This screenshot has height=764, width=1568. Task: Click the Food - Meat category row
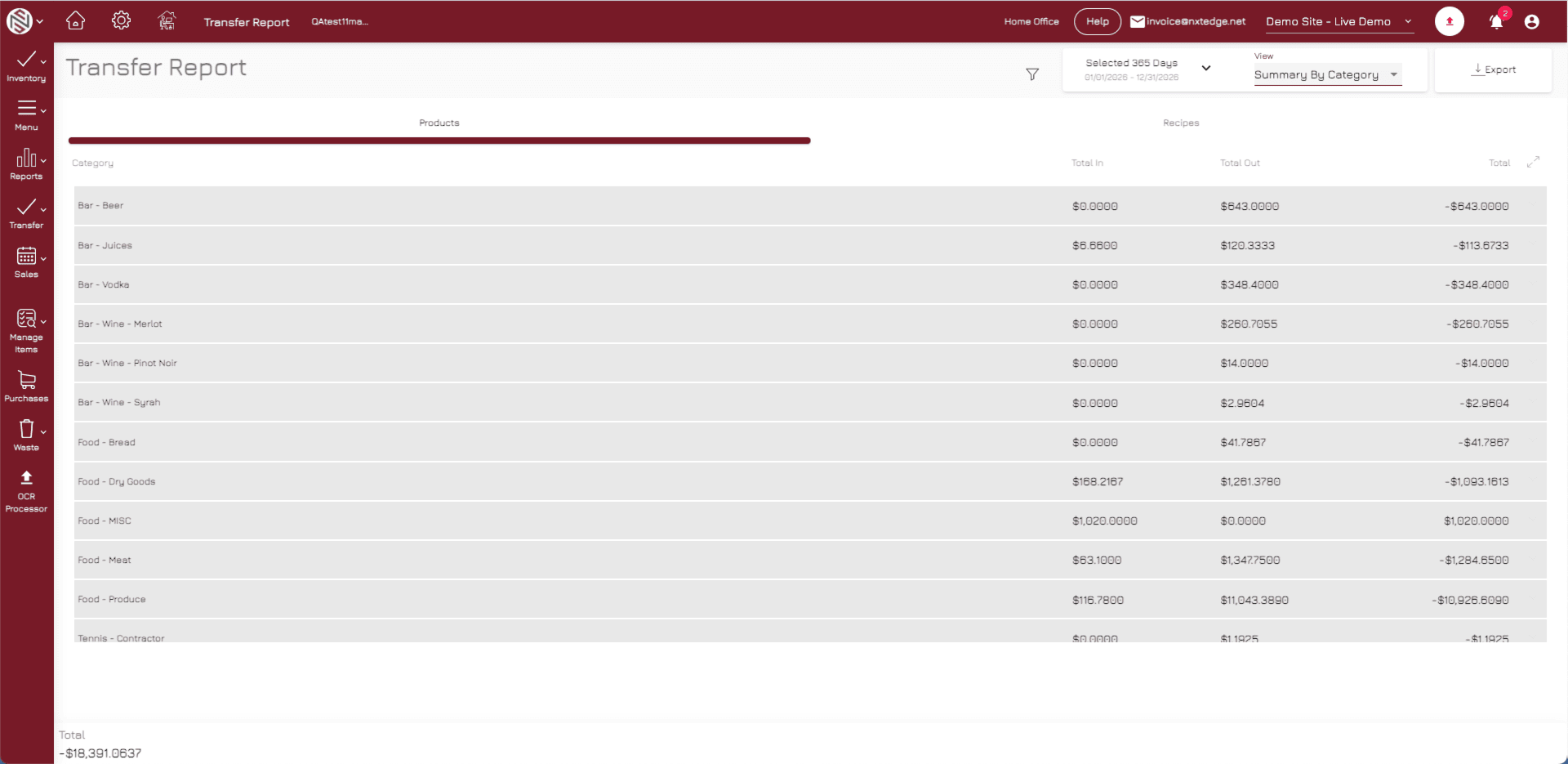[810, 560]
